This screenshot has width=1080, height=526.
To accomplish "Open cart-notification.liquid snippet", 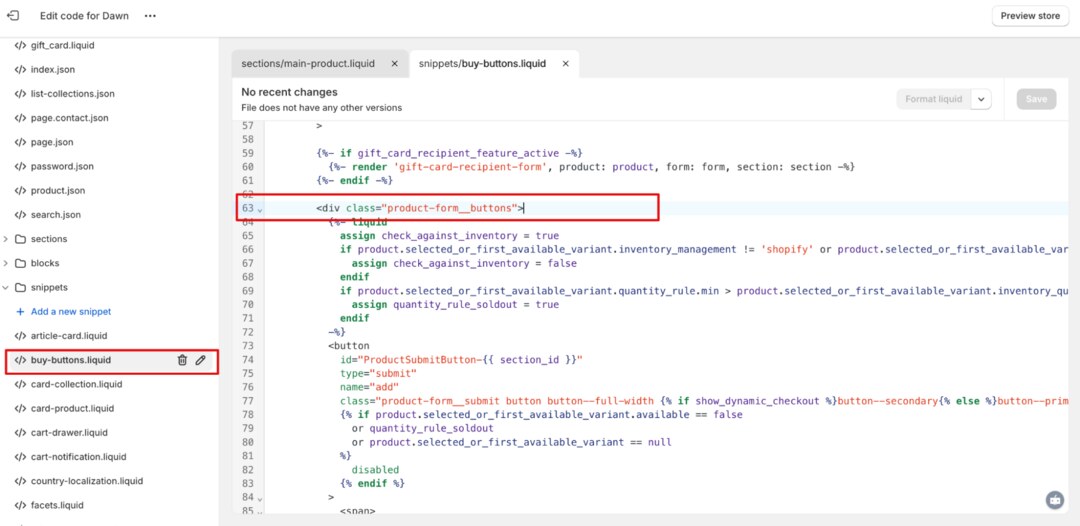I will (x=79, y=456).
